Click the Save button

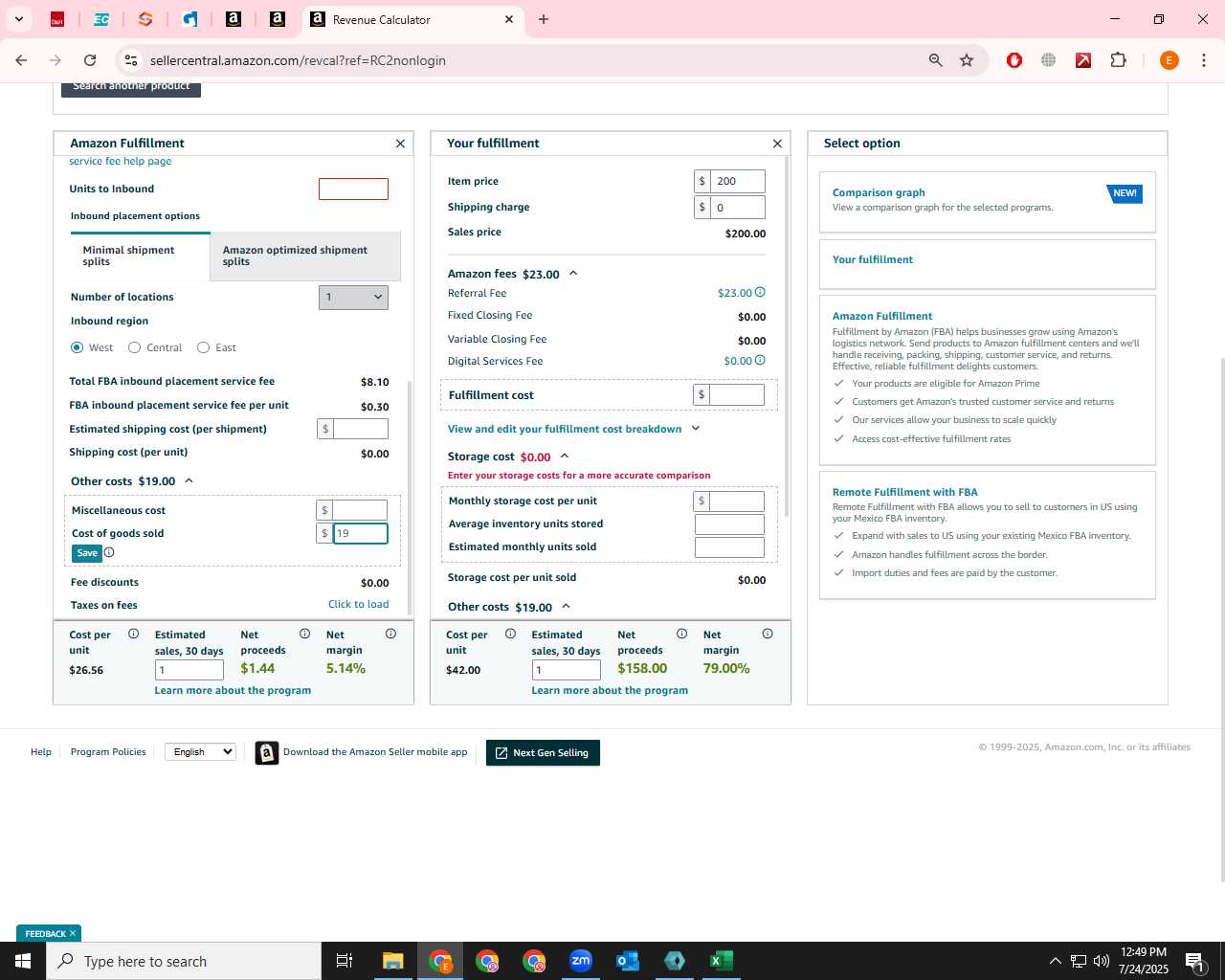pyautogui.click(x=87, y=553)
